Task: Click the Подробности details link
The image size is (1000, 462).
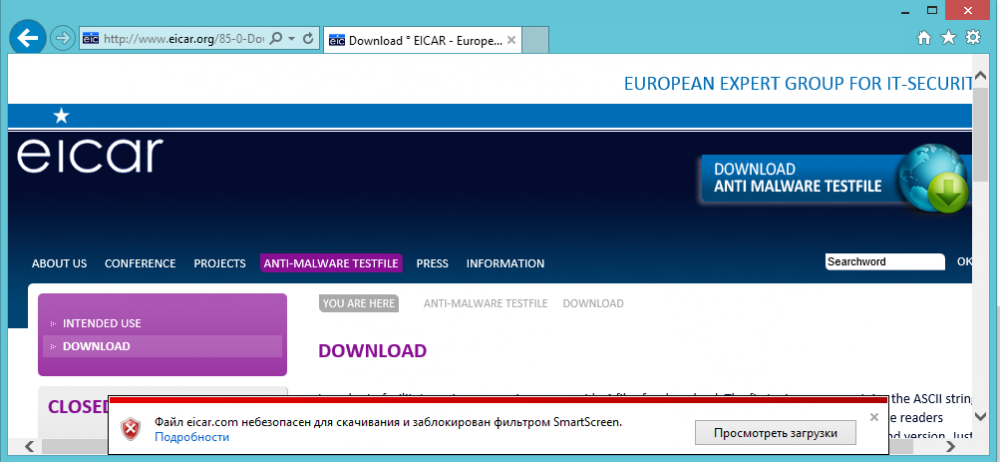Action: (192, 437)
